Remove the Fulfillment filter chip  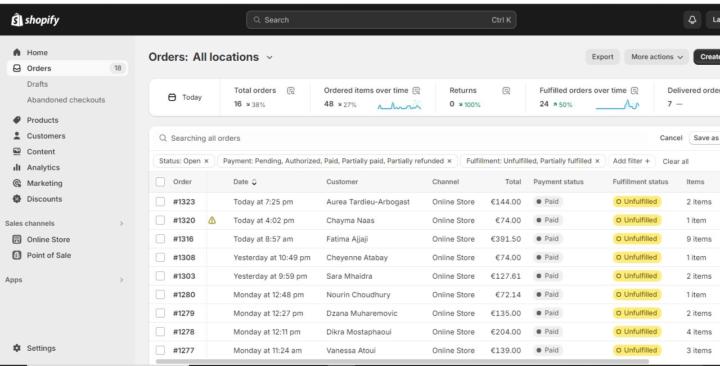tap(597, 161)
